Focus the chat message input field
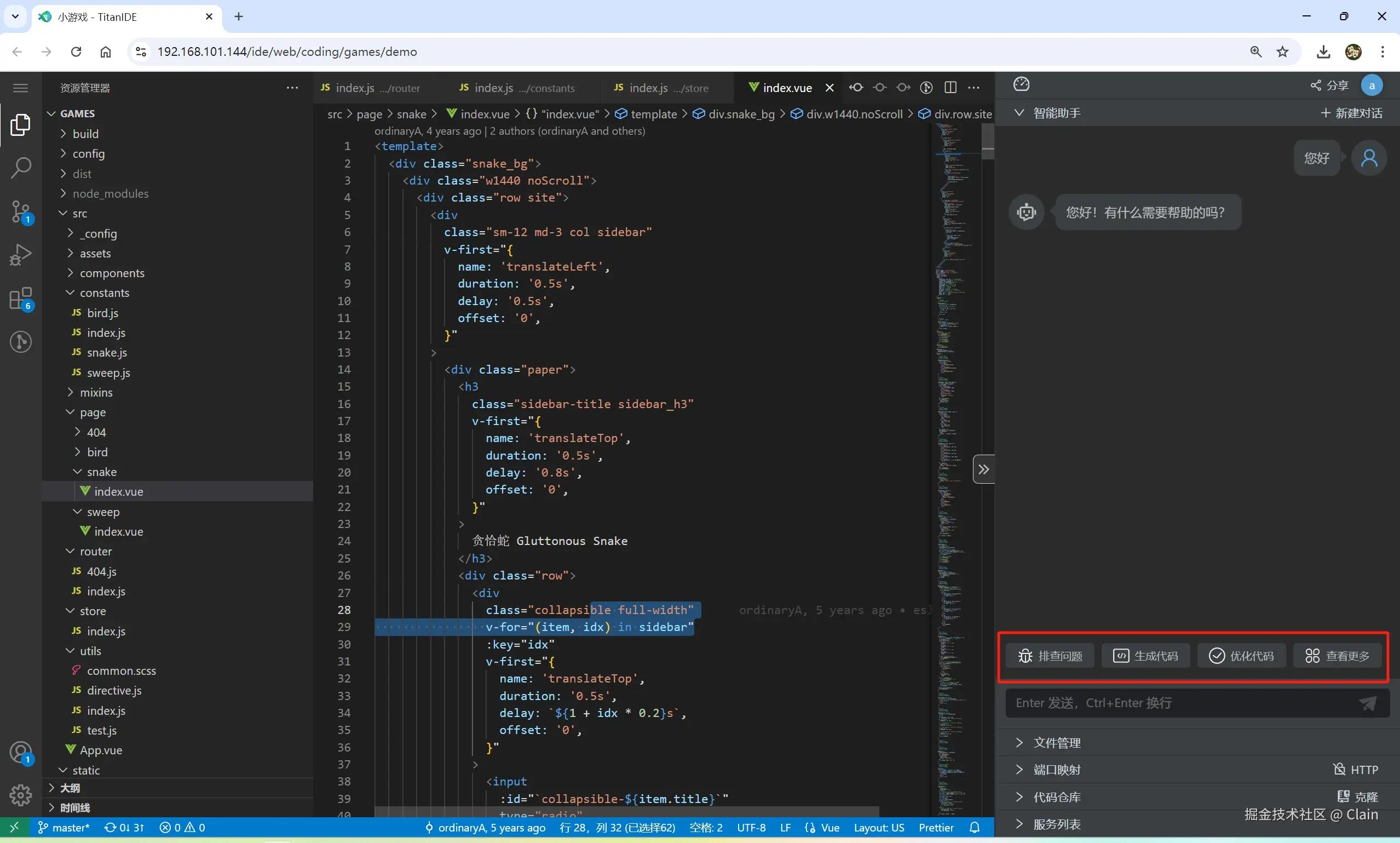The width and height of the screenshot is (1400, 843). [1181, 703]
